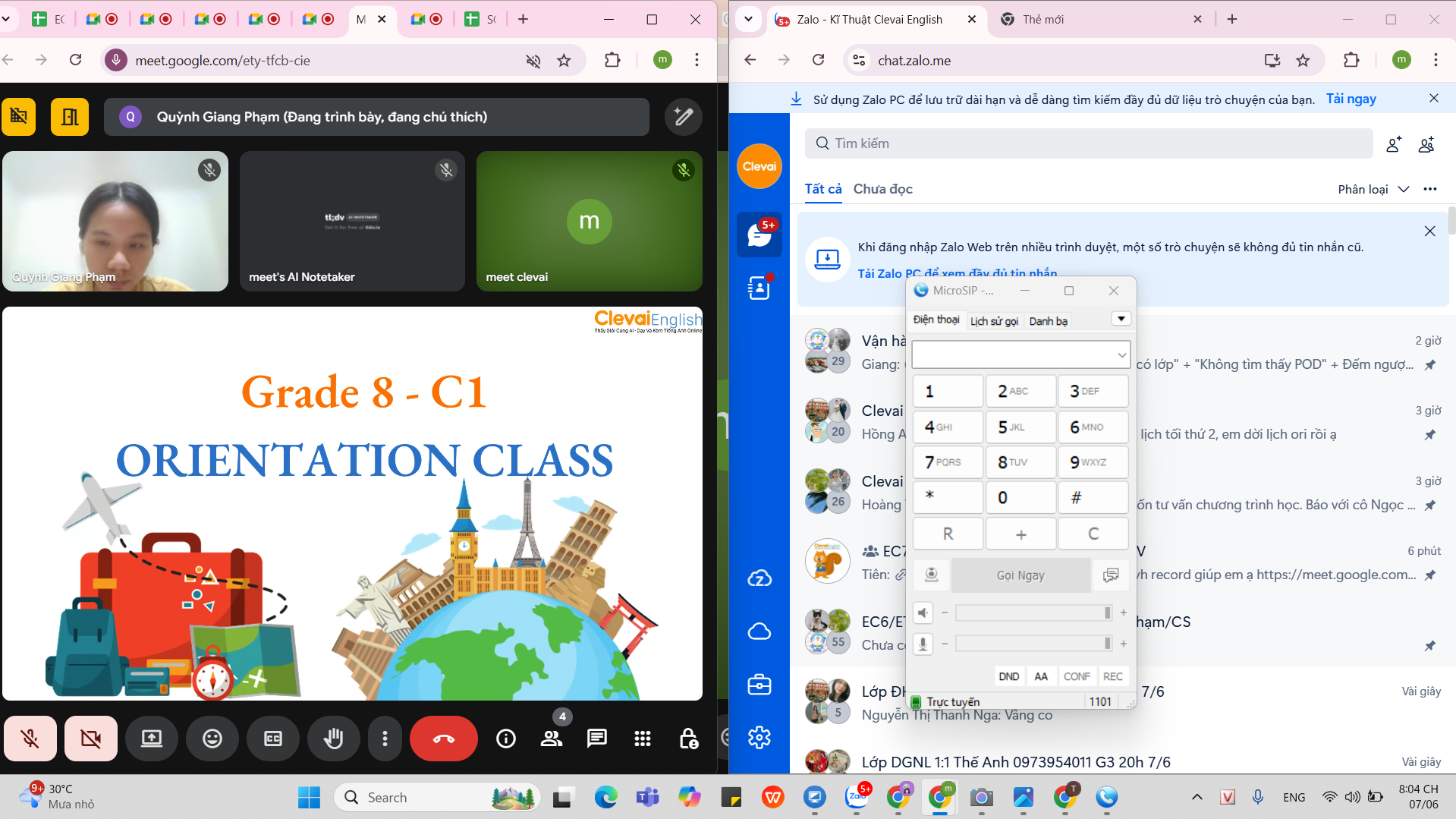Toggle AA auto answer in MicroSIP
The image size is (1456, 819).
coord(1041,676)
